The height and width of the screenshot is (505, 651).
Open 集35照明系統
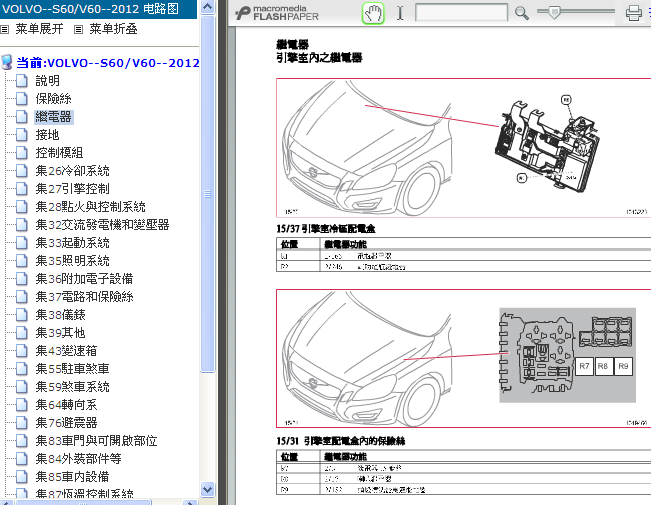(72, 260)
